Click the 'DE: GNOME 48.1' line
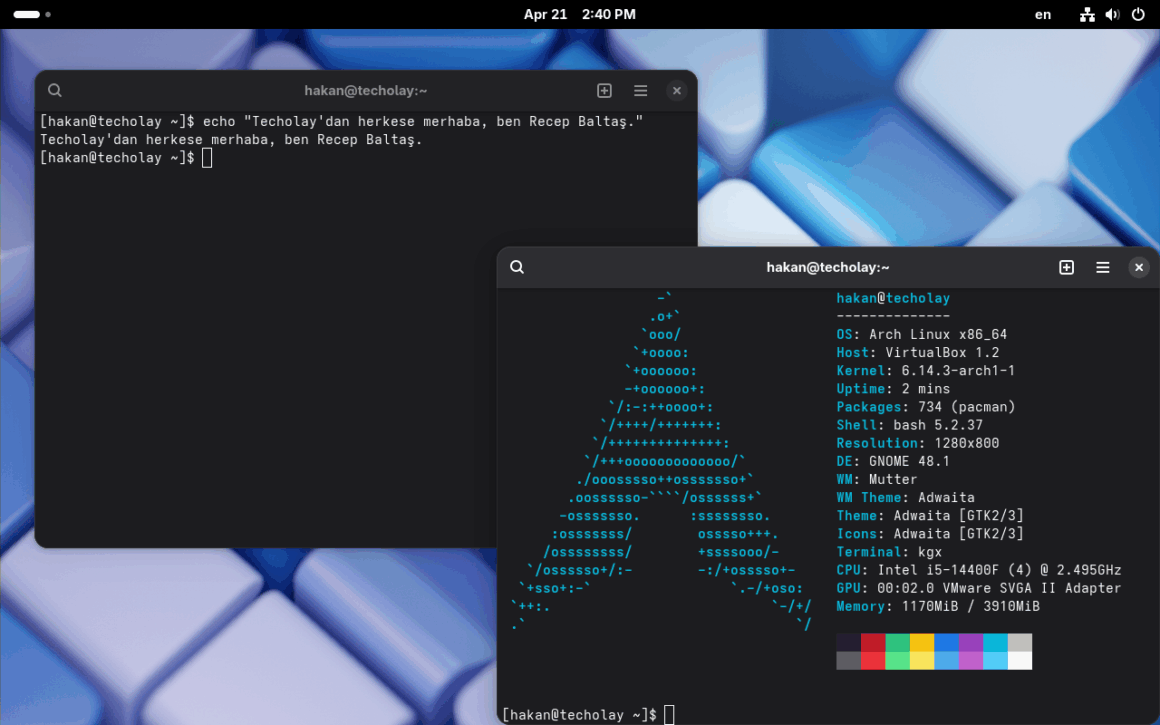 (x=894, y=462)
